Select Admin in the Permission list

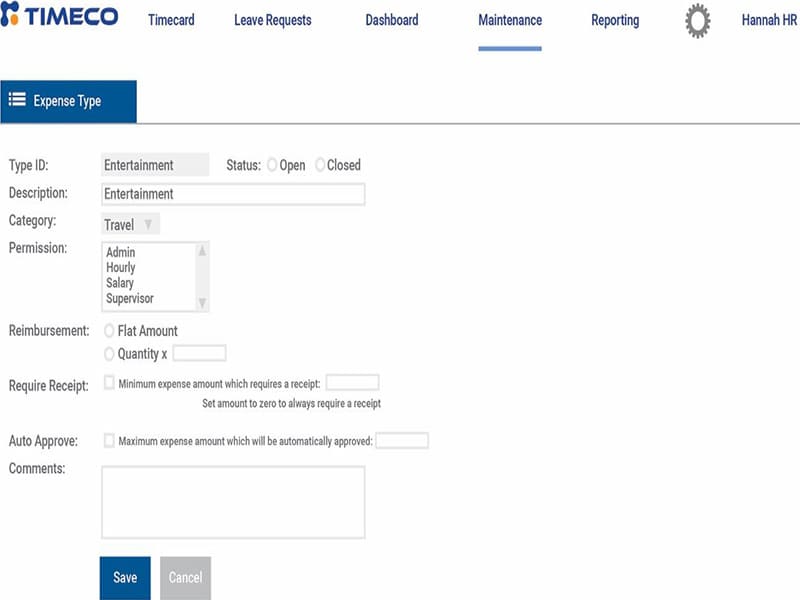click(x=120, y=252)
